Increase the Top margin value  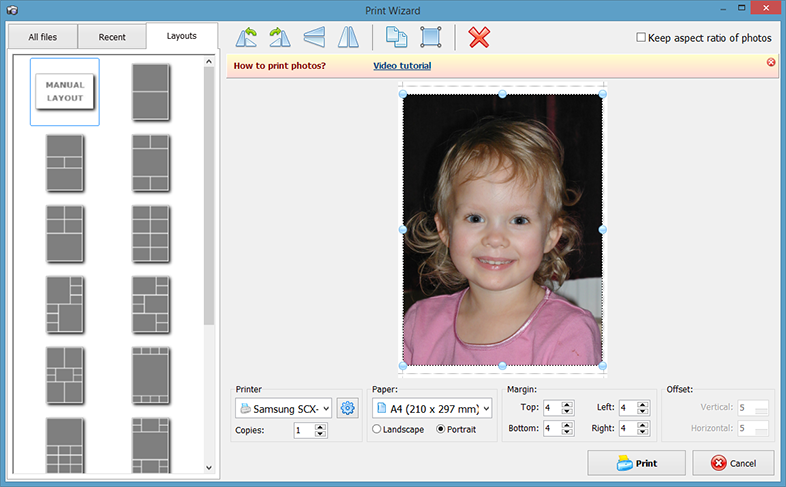(x=567, y=404)
